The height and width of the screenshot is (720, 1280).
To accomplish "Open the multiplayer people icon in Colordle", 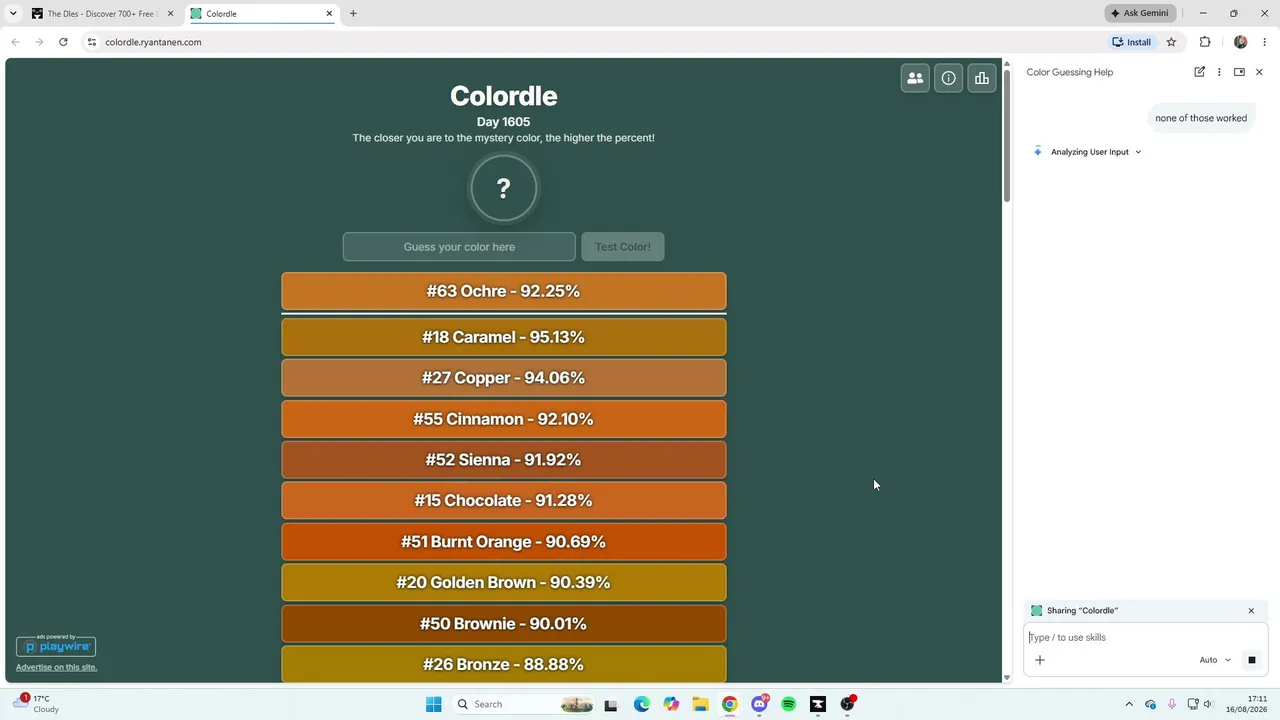I will coord(915,78).
